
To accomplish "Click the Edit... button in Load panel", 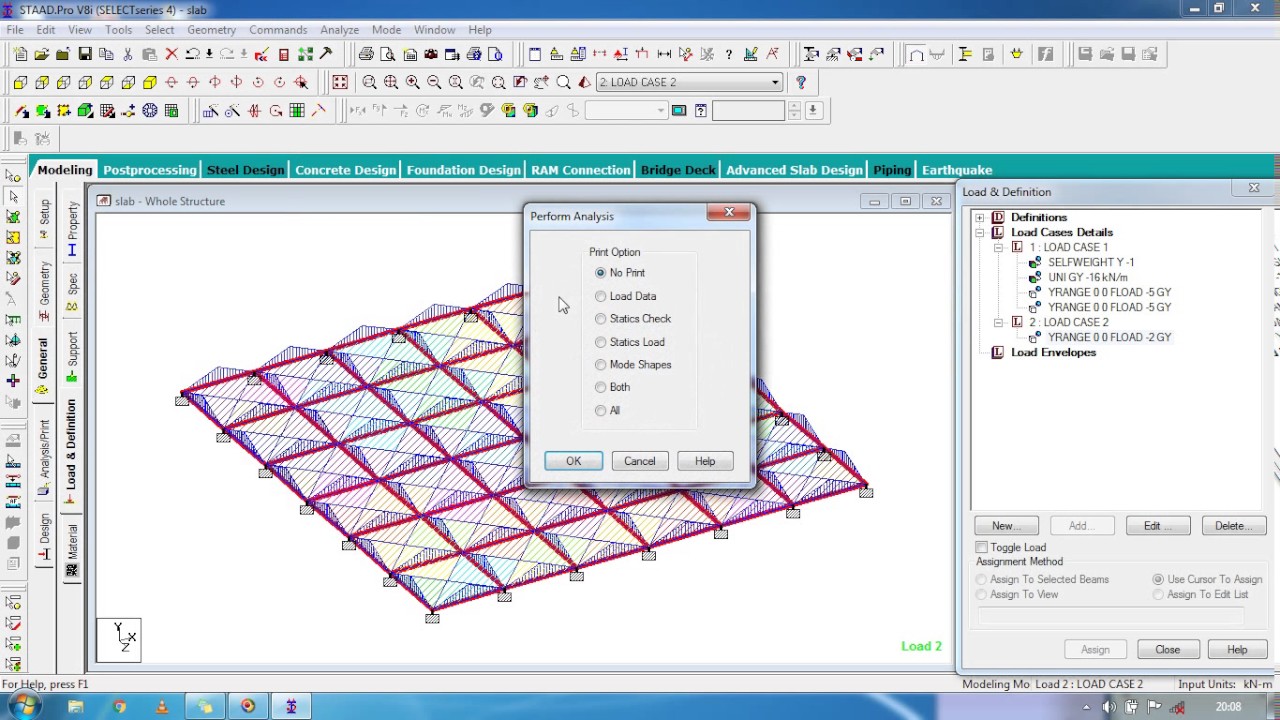I will [1158, 526].
